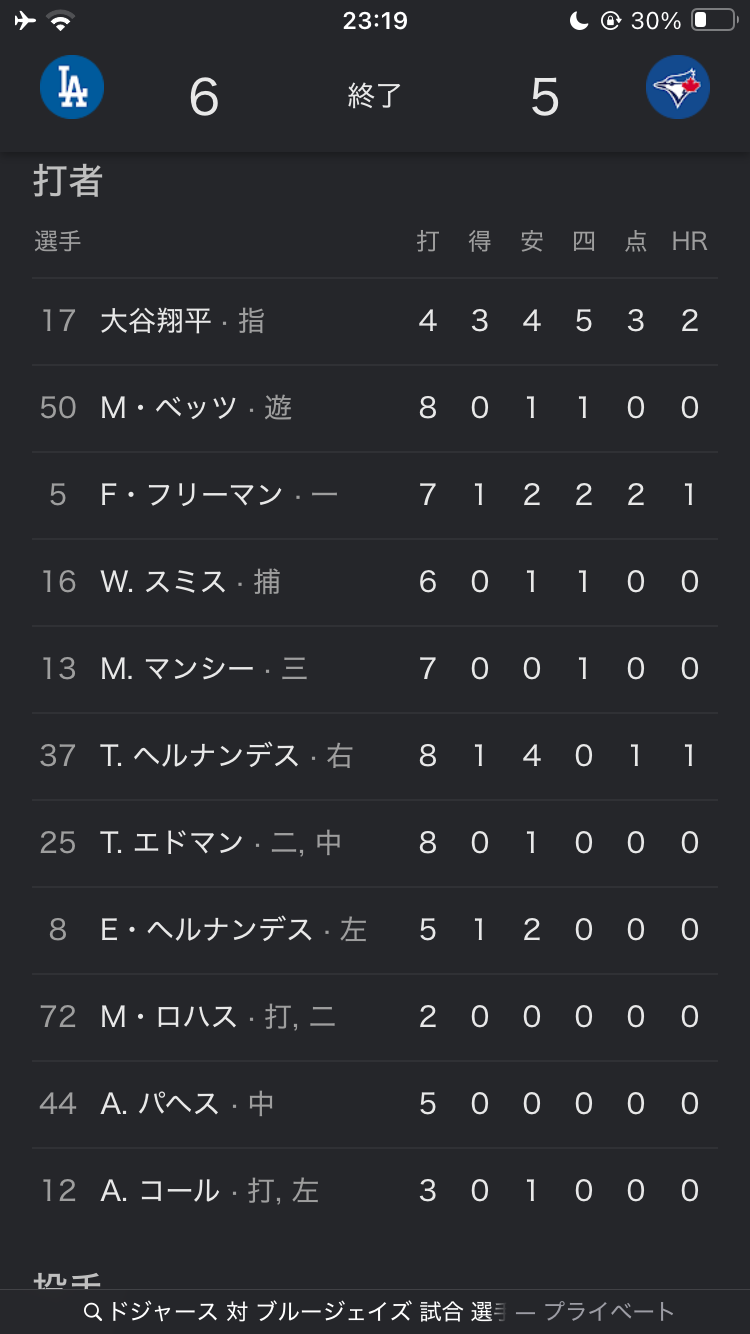Tap T. エドマン player name
Viewport: 750px width, 1334px height.
tap(172, 843)
